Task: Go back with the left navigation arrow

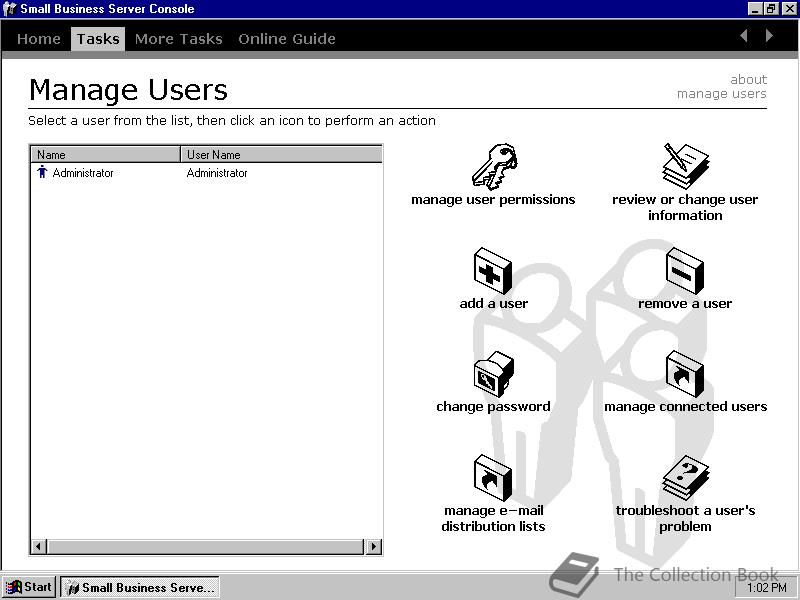Action: coord(744,36)
